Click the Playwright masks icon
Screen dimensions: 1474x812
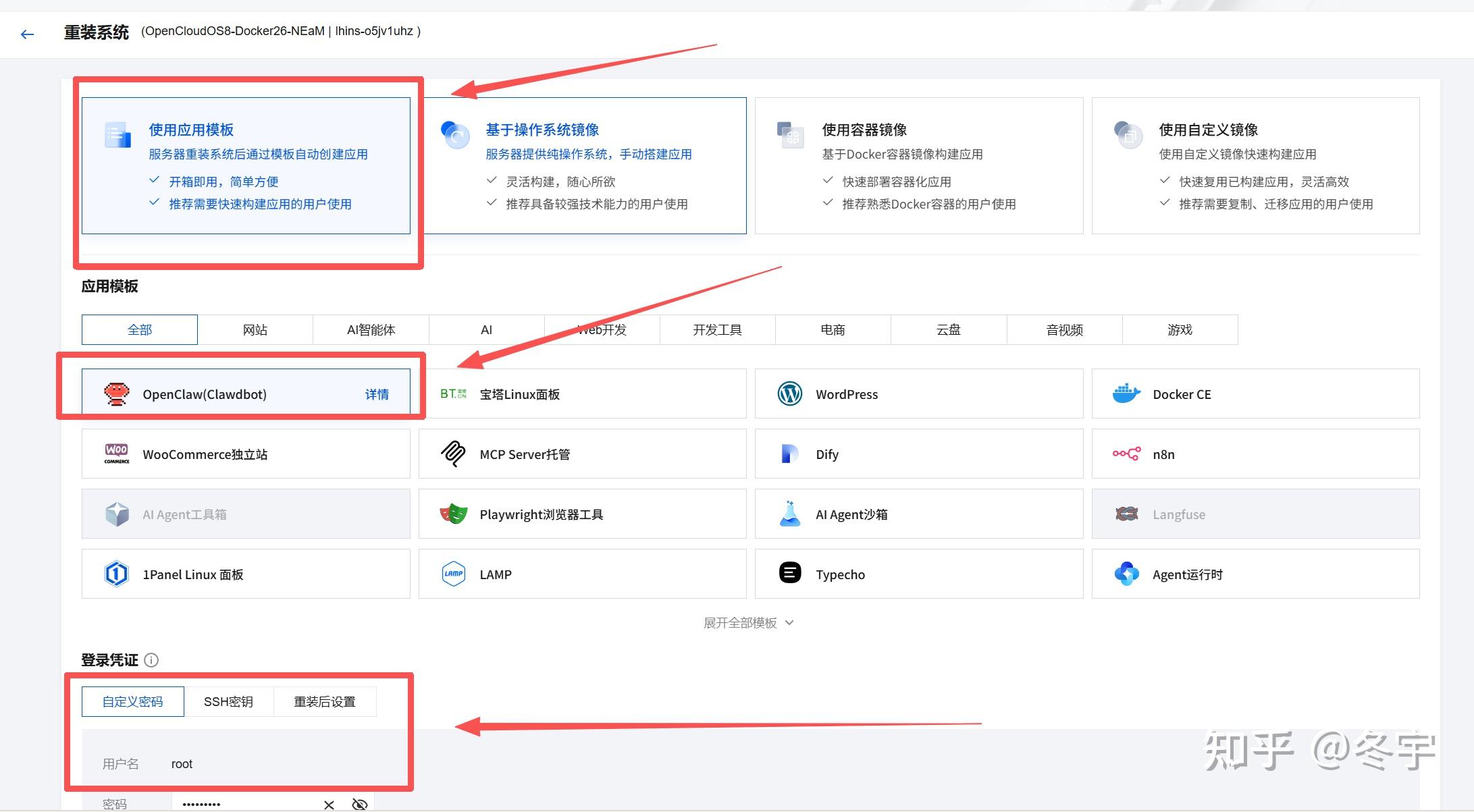click(453, 514)
